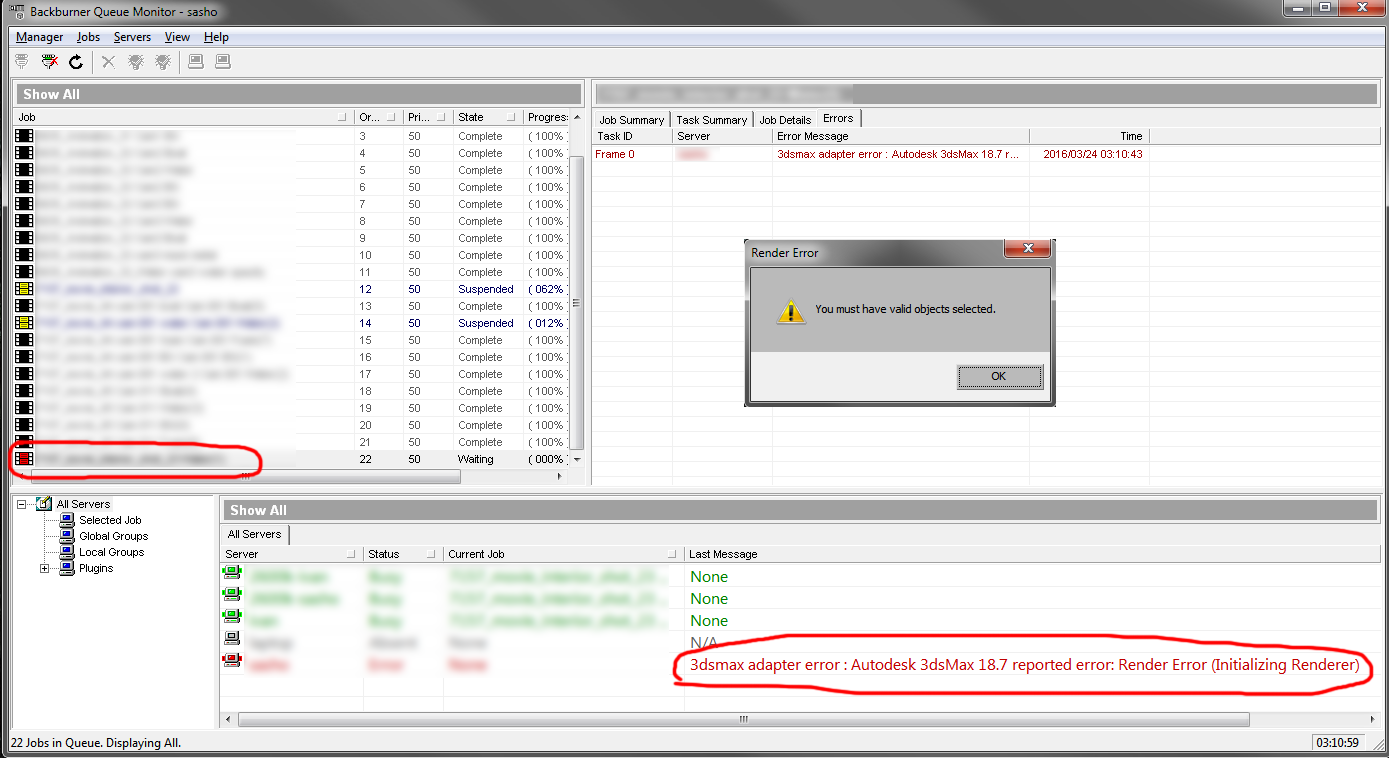Switch to the Task Summary tab
Screen dimensions: 1389x758
coord(711,120)
